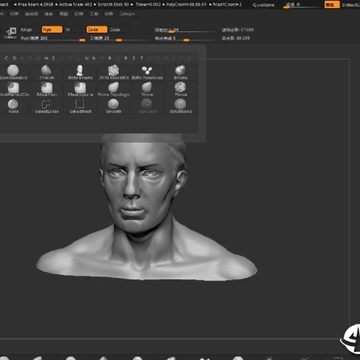Select the plain Move brush

[x=147, y=89]
